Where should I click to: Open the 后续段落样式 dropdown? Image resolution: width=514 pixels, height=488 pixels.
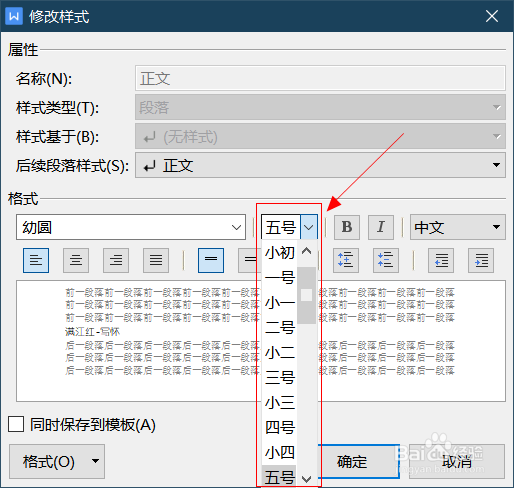320,165
